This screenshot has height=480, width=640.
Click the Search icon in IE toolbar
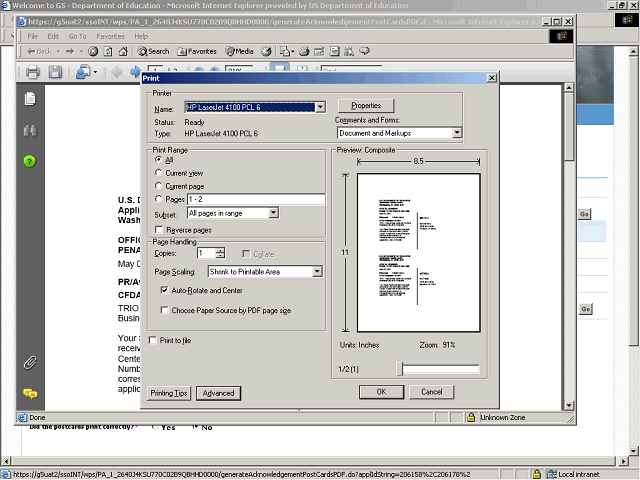click(x=153, y=51)
